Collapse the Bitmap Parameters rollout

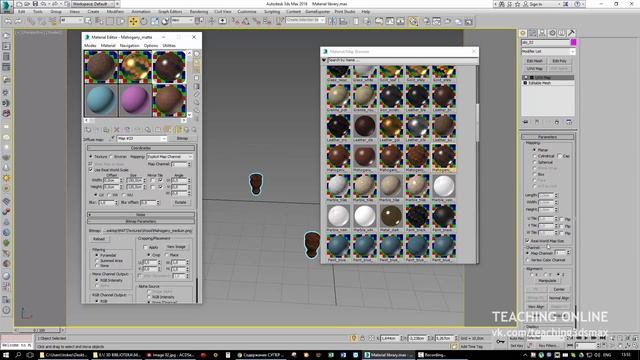coord(141,222)
